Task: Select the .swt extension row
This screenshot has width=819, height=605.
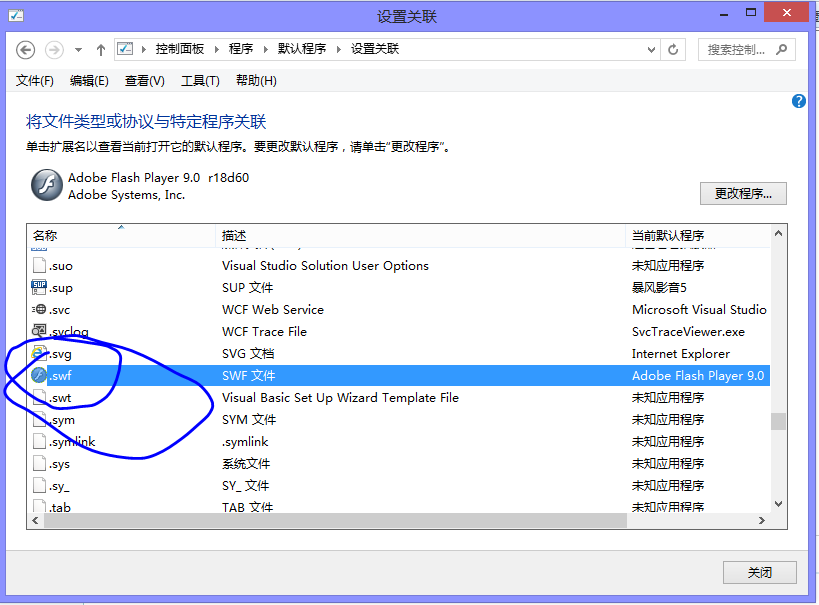Action: pos(399,398)
